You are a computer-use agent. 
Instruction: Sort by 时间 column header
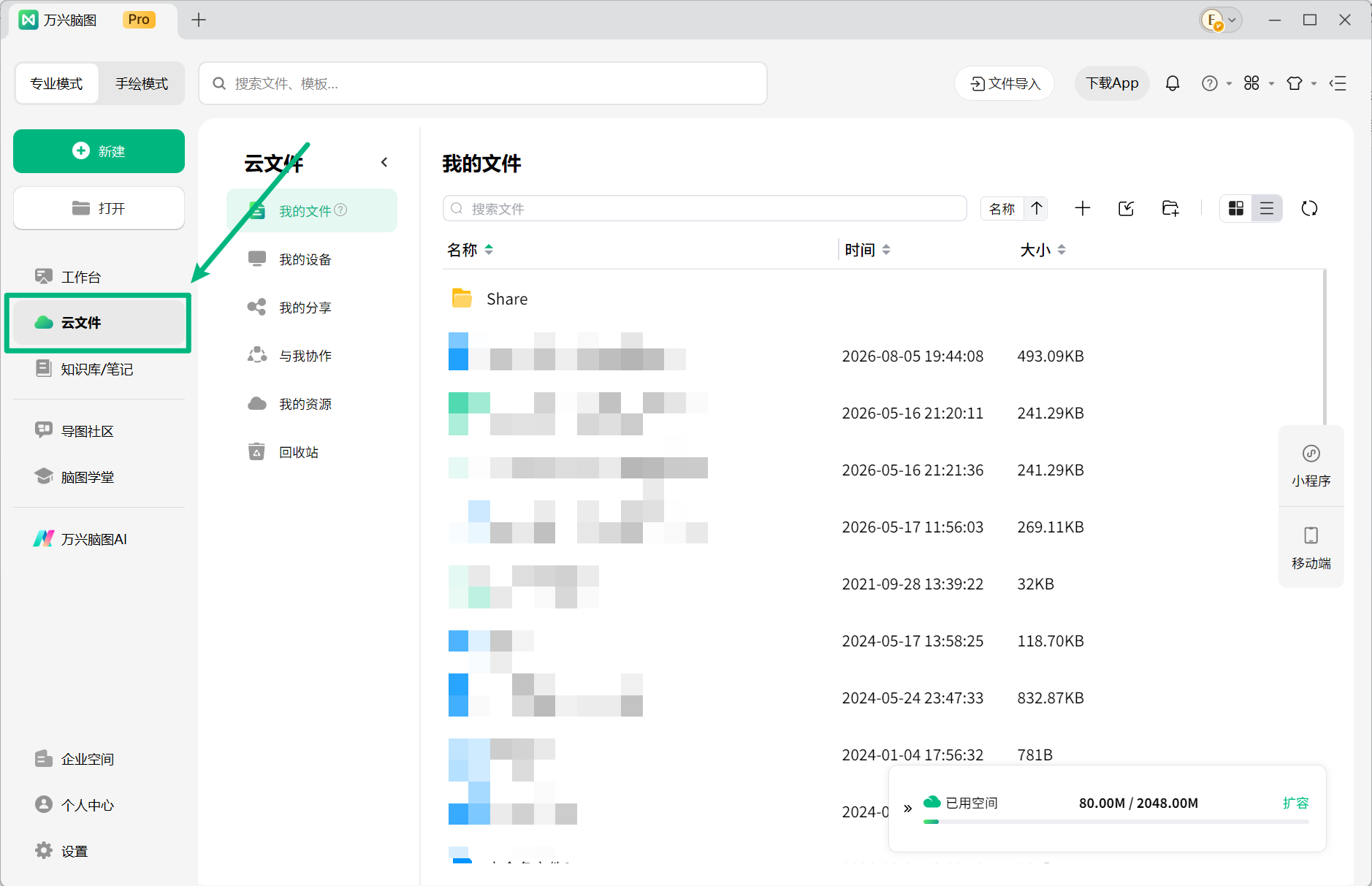pos(867,250)
